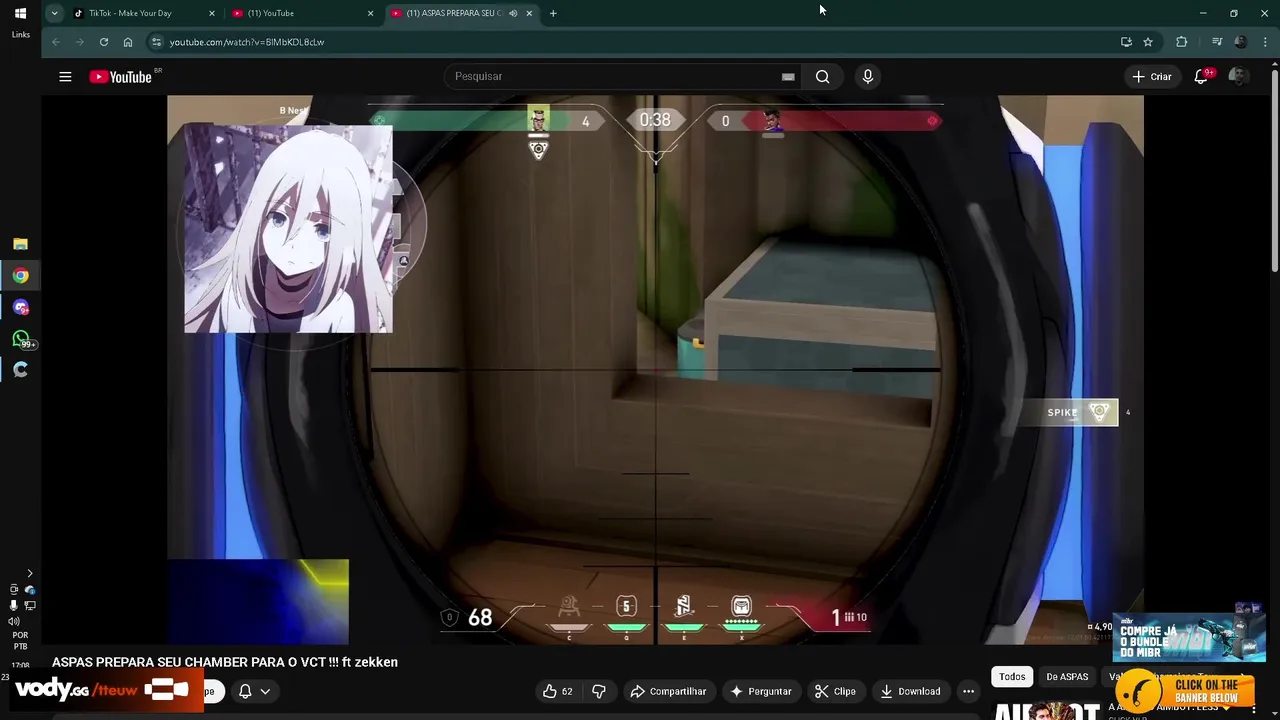
Task: View site information icon in address bar
Action: pyautogui.click(x=156, y=42)
